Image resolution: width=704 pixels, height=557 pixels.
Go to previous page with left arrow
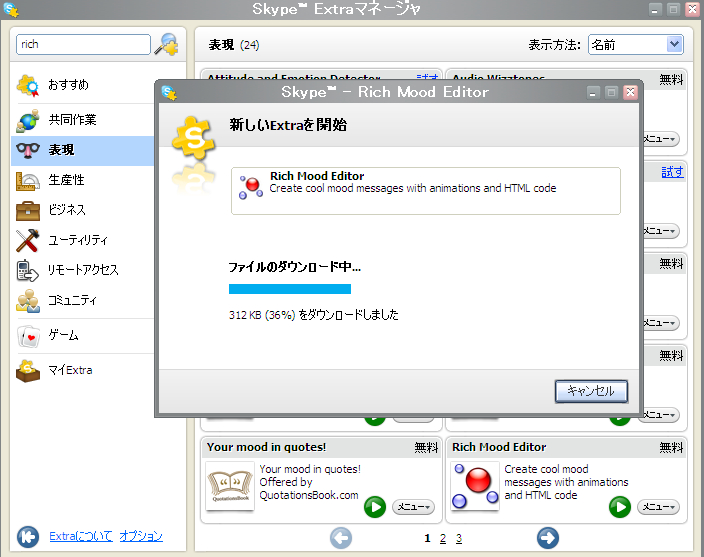[x=341, y=538]
